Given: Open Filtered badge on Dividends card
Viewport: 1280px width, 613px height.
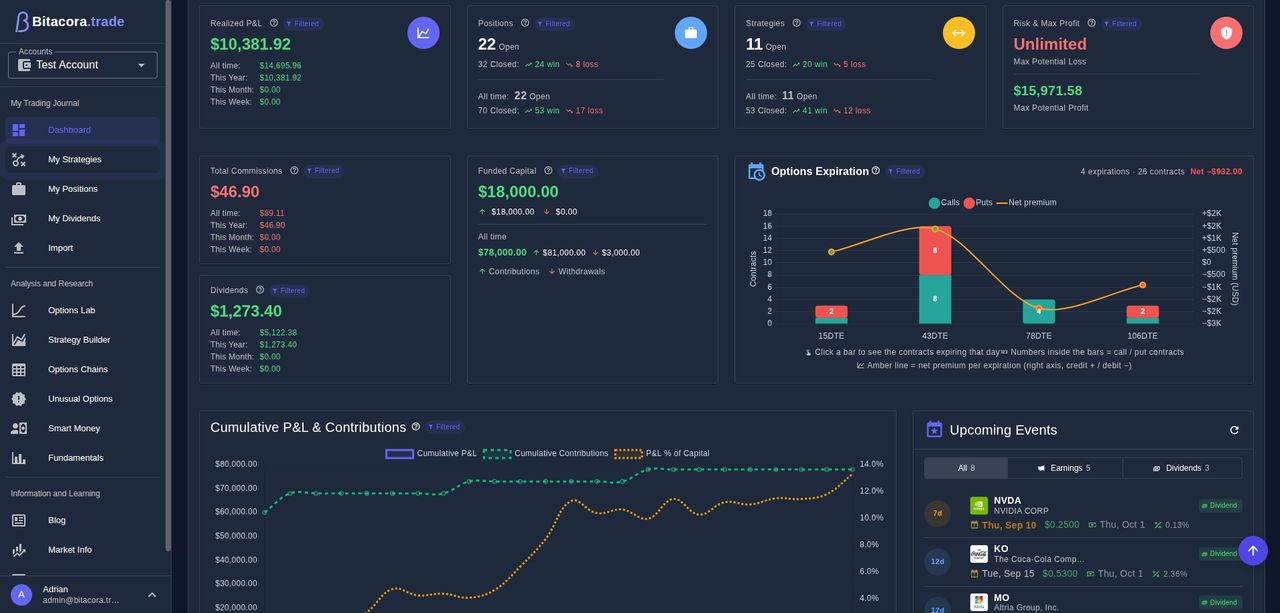Looking at the screenshot, I should (x=289, y=291).
